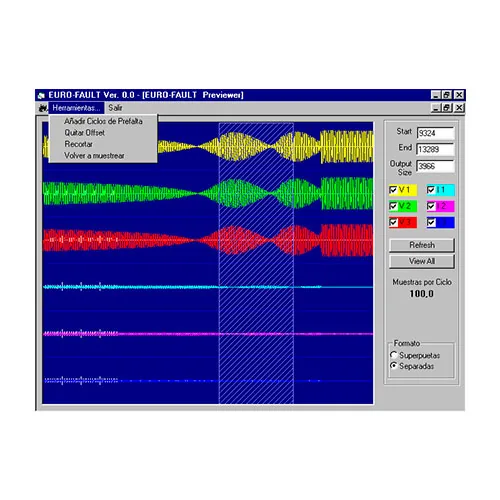Uncheck the V3 red channel checkbox
This screenshot has height=500, width=500.
pos(393,222)
